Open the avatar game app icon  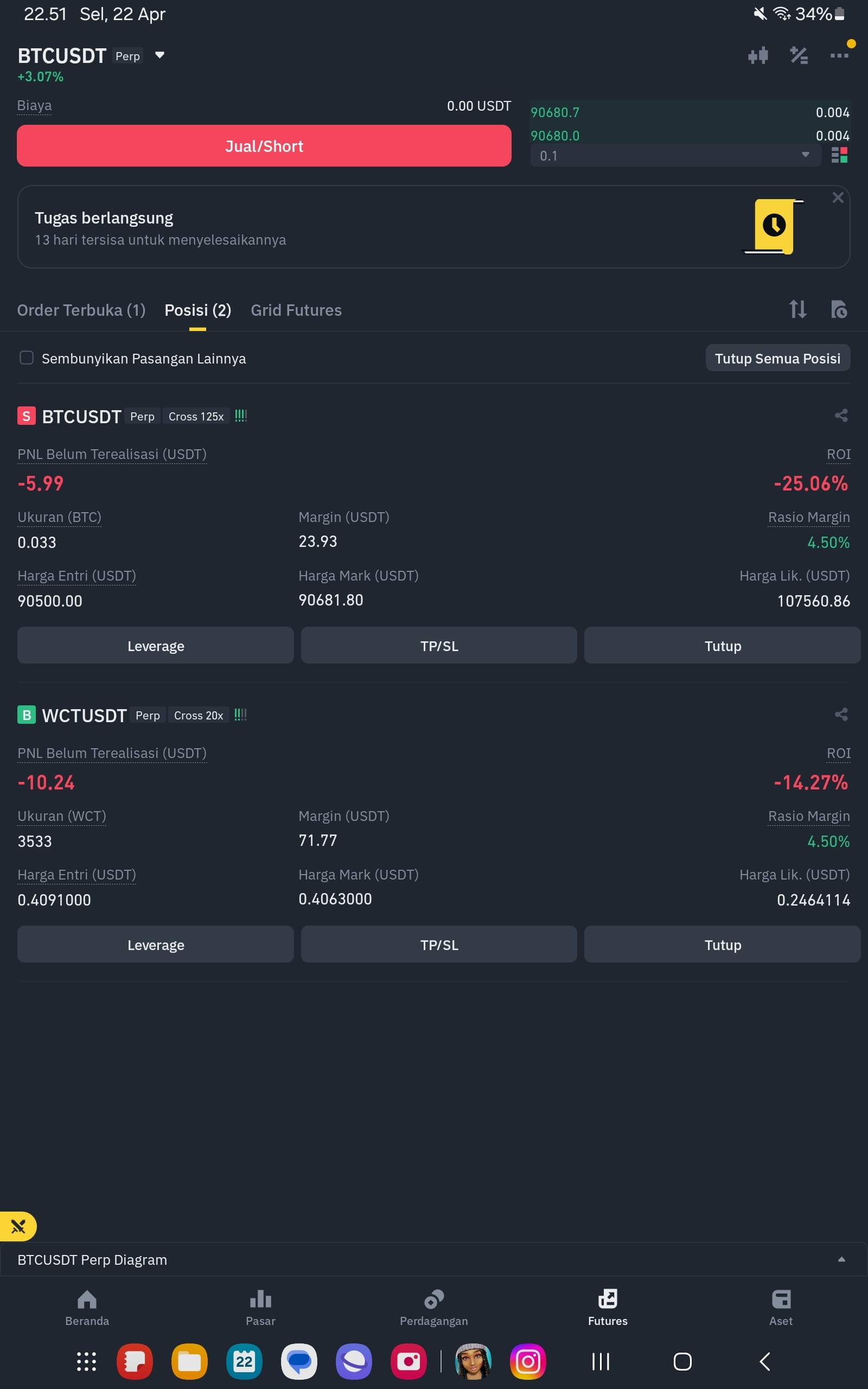[x=473, y=1361]
